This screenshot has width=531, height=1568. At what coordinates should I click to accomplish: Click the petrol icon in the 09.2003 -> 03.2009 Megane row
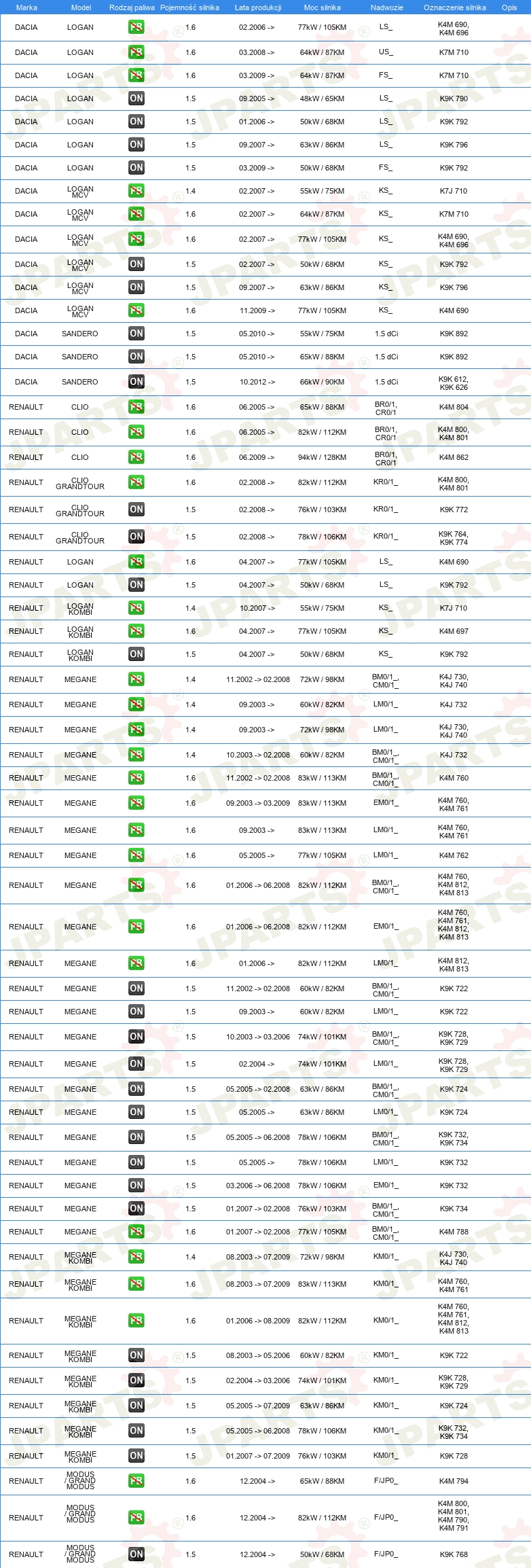pyautogui.click(x=136, y=803)
